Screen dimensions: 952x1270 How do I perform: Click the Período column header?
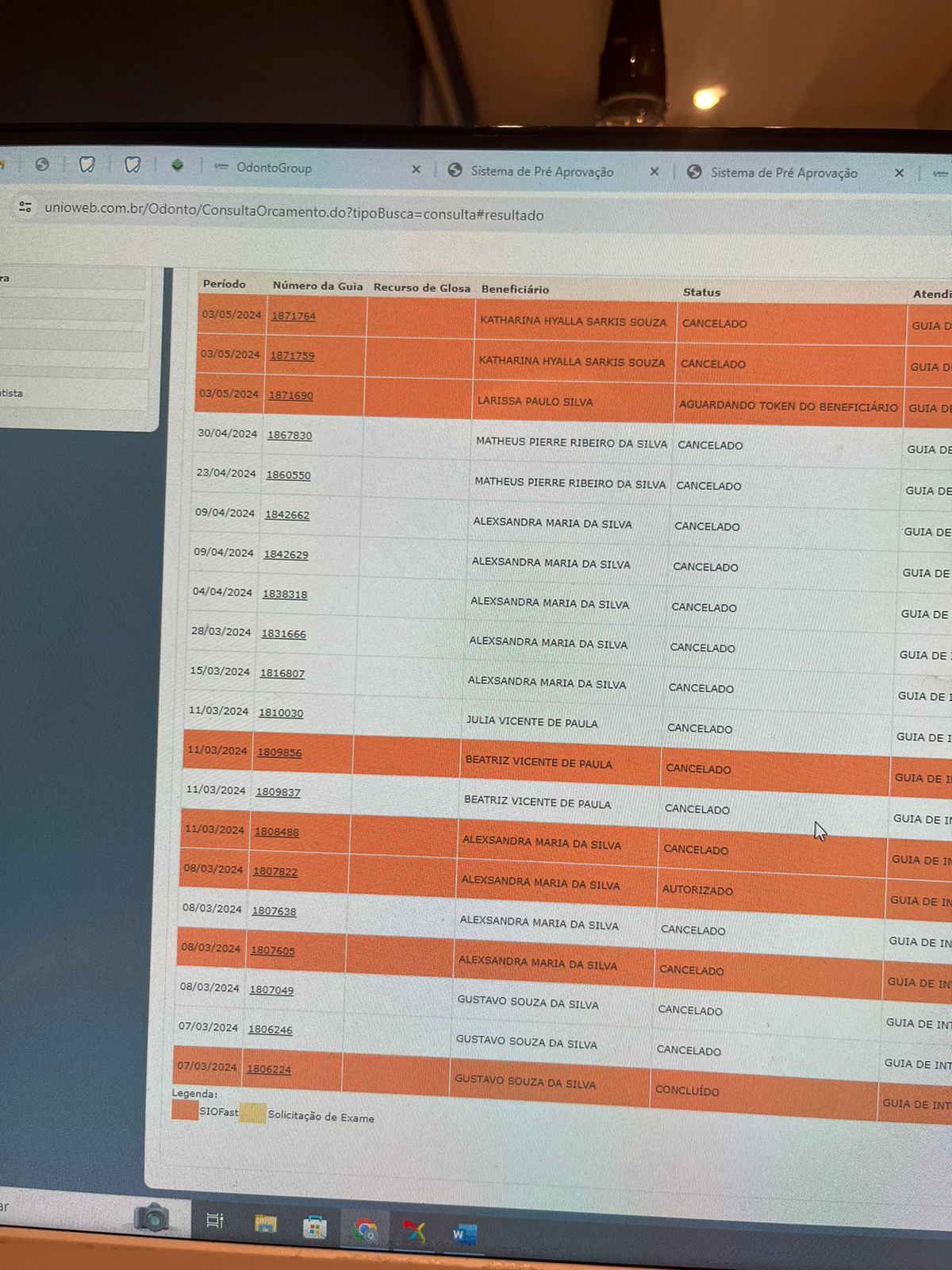[225, 284]
